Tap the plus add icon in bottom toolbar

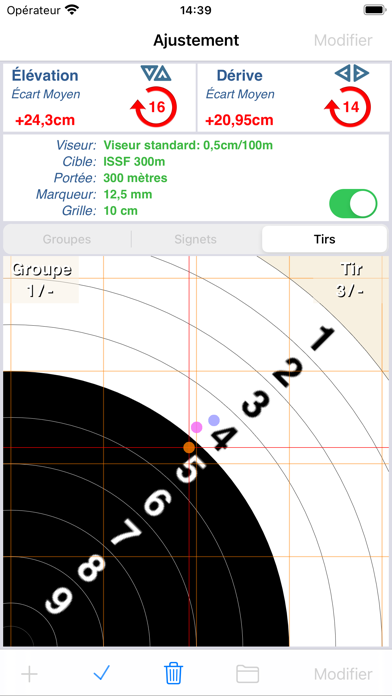29,674
